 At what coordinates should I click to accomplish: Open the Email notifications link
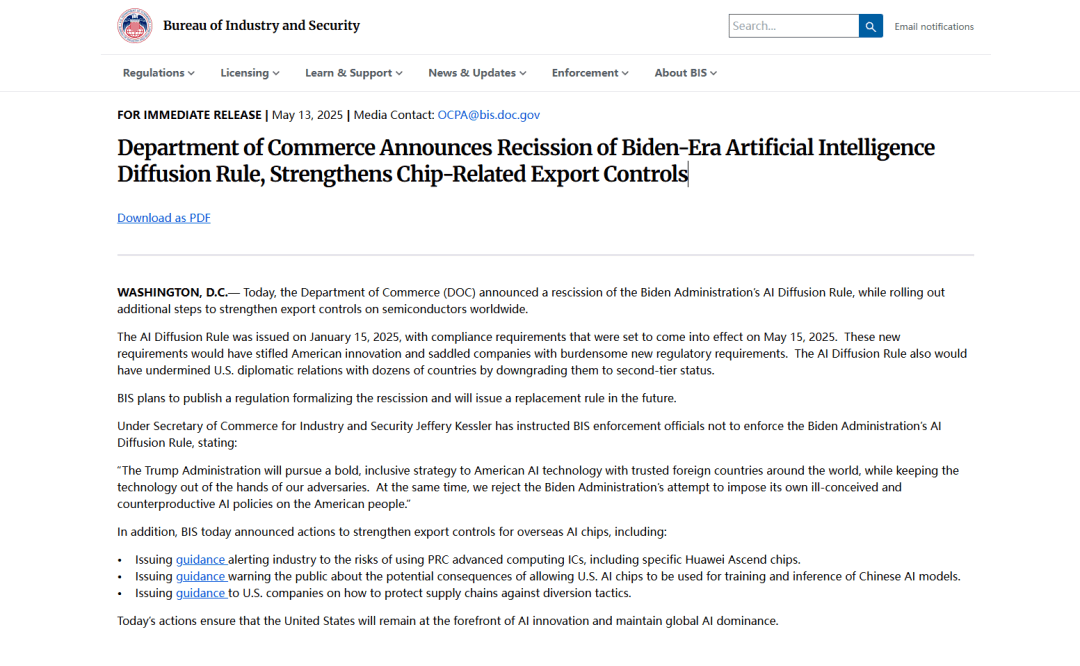(x=933, y=27)
